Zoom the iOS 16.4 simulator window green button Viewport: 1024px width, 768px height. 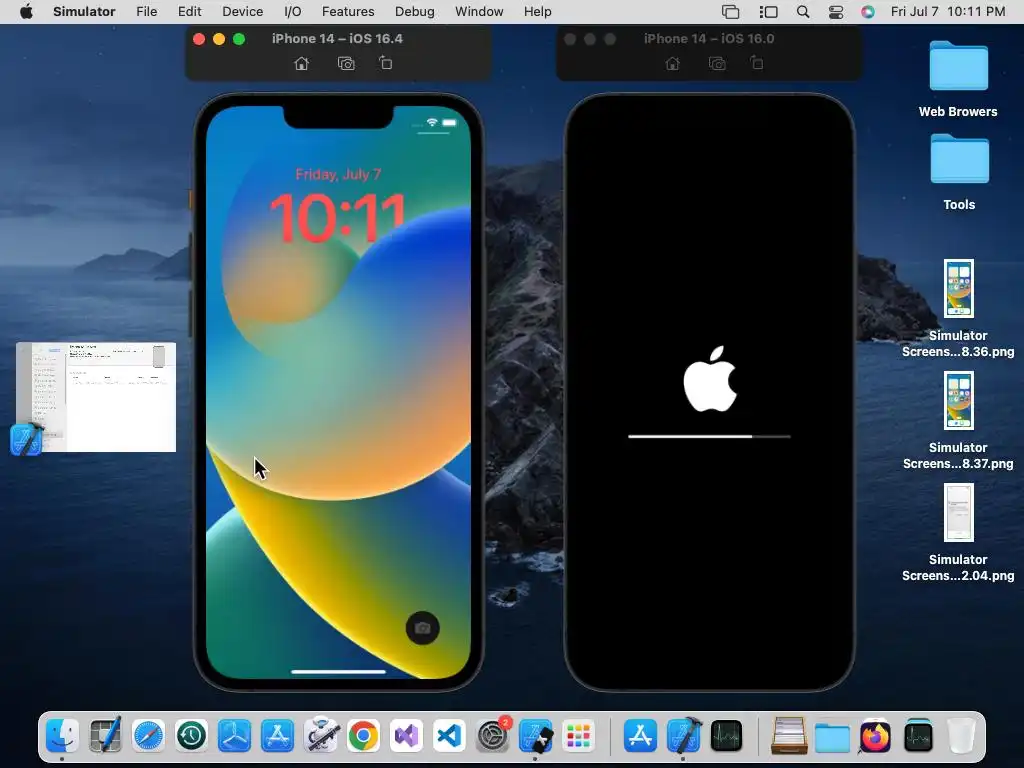coord(239,39)
